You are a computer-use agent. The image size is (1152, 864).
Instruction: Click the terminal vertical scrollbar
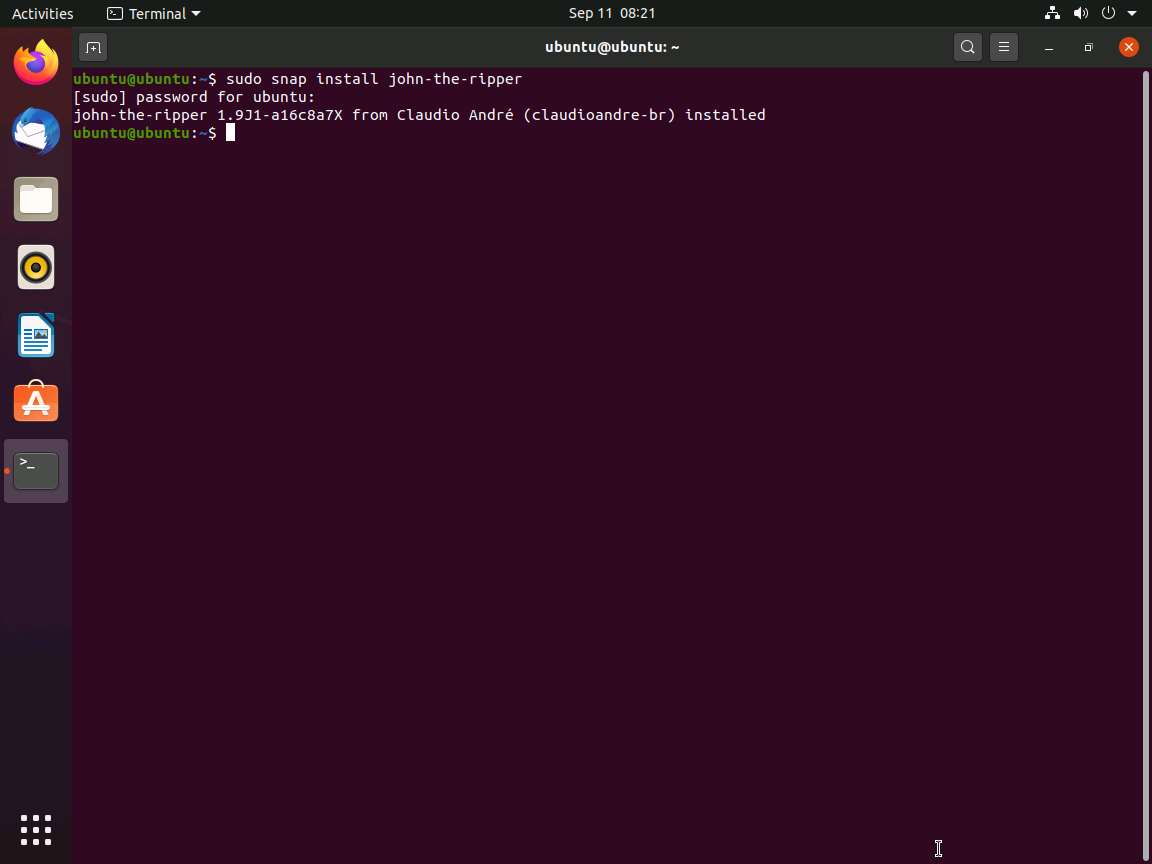1146,465
